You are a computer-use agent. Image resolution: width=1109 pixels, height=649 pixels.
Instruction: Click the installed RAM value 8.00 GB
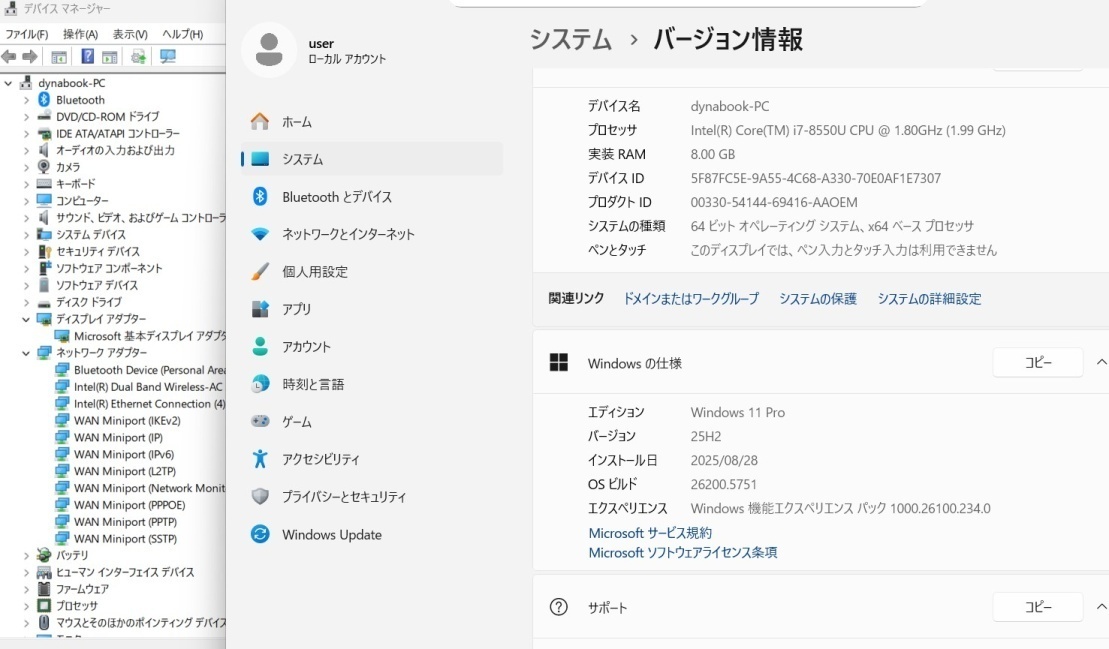tap(712, 154)
